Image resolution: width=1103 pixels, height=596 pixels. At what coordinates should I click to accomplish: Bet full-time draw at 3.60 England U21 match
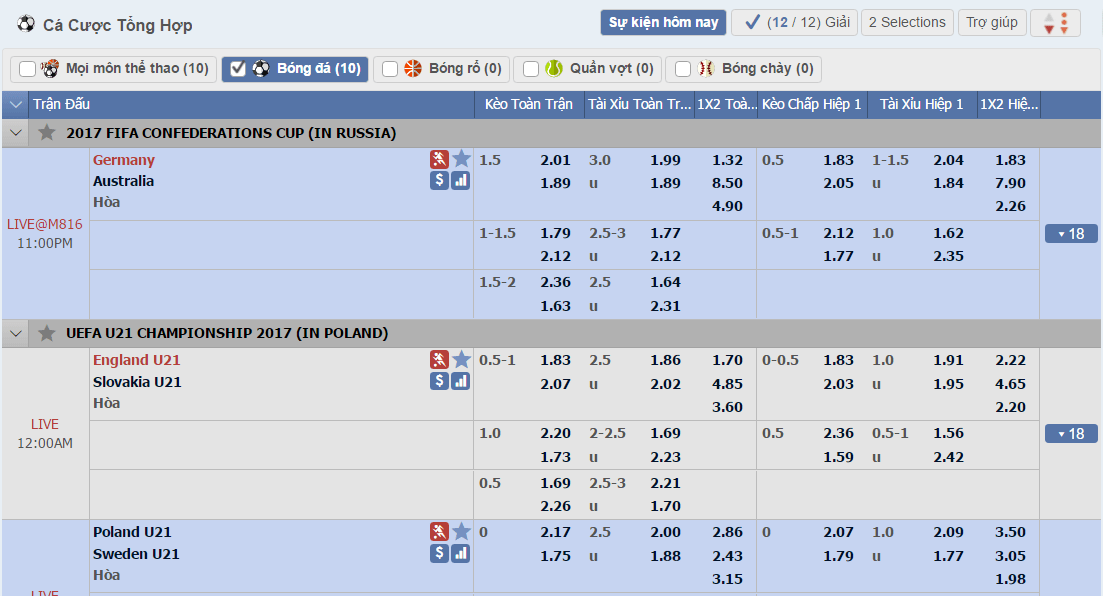tap(727, 407)
